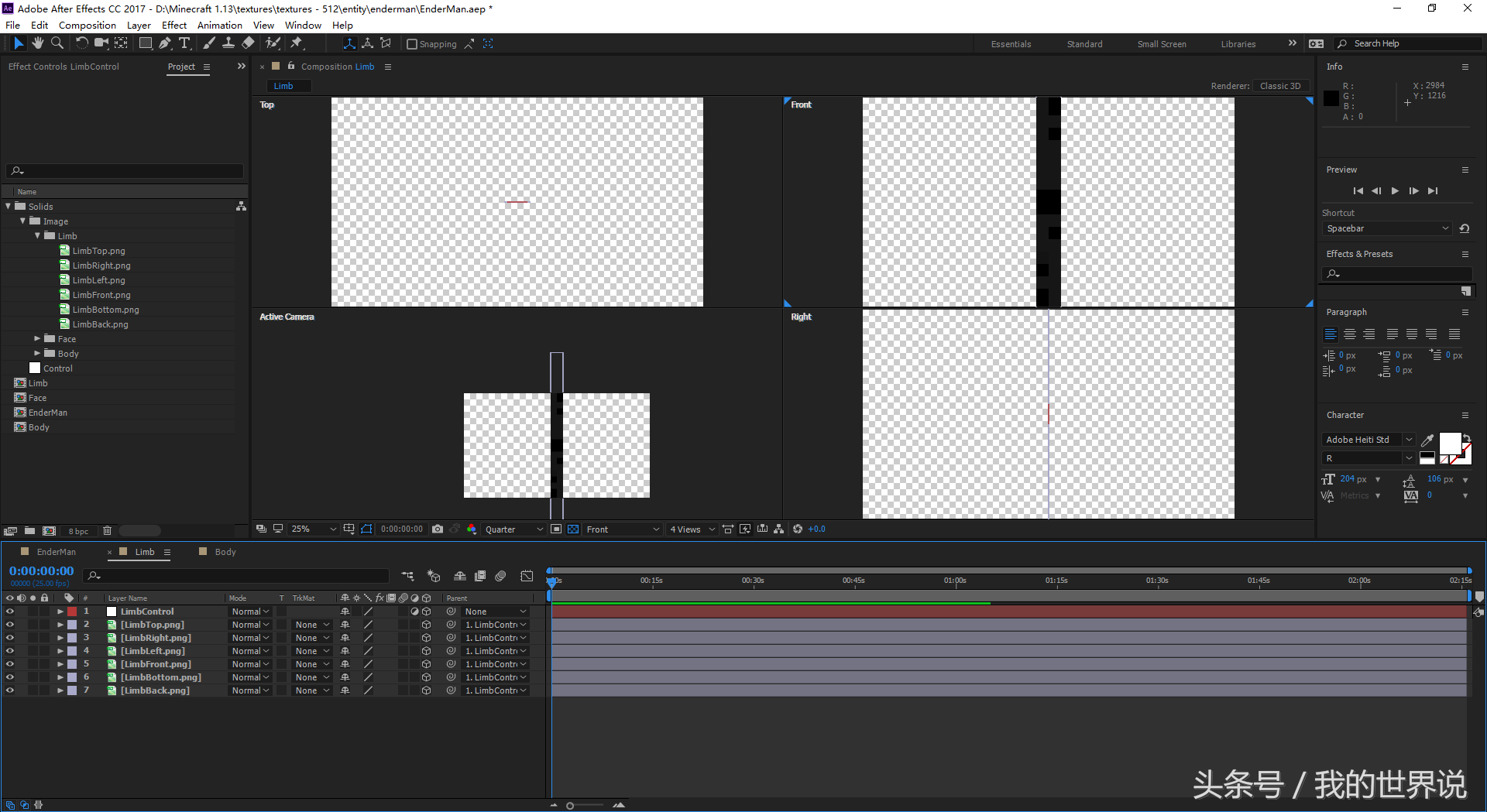Open the Quarter resolution dropdown
This screenshot has width=1487, height=812.
(x=514, y=529)
